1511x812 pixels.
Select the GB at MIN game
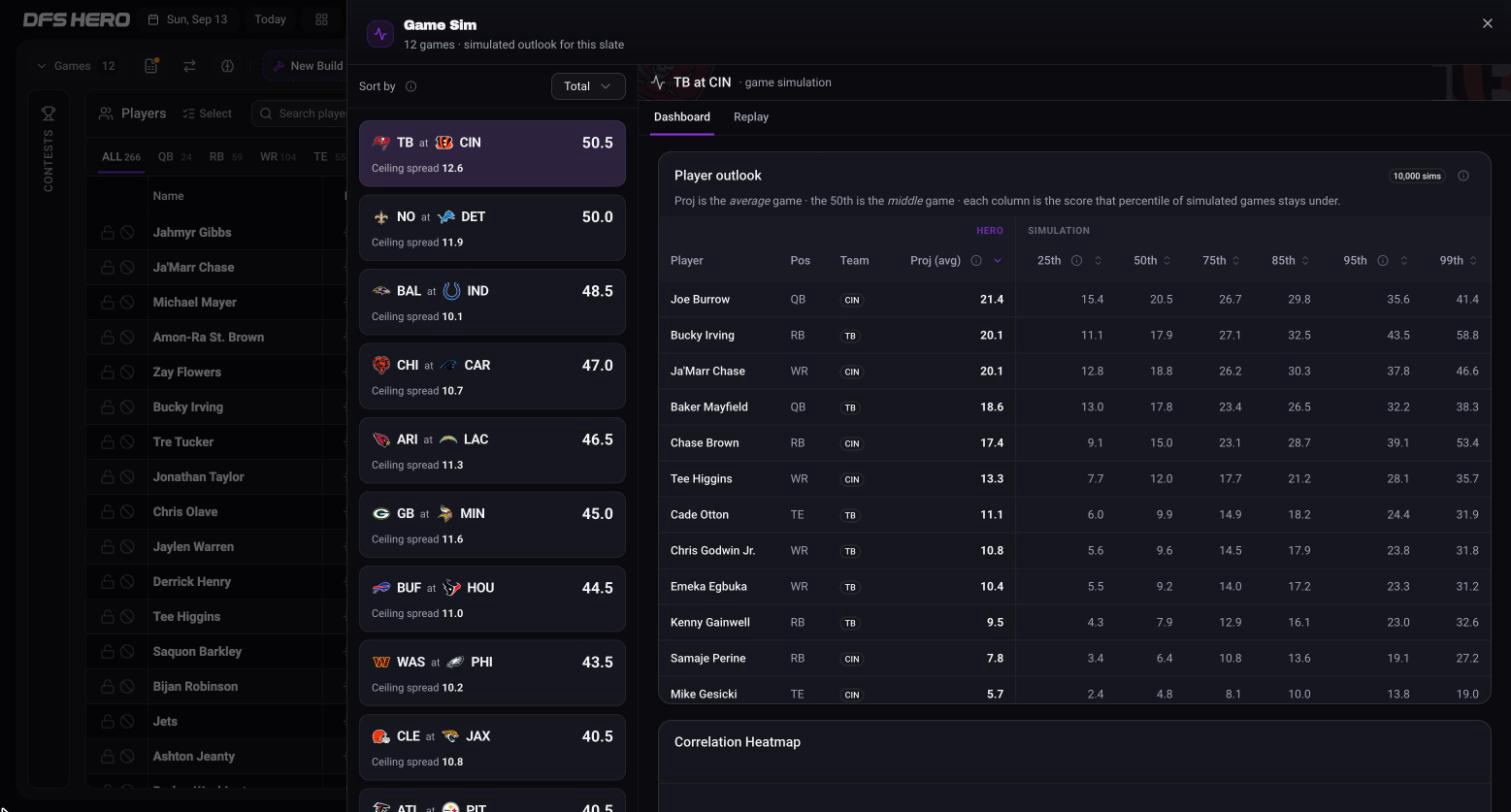(492, 524)
